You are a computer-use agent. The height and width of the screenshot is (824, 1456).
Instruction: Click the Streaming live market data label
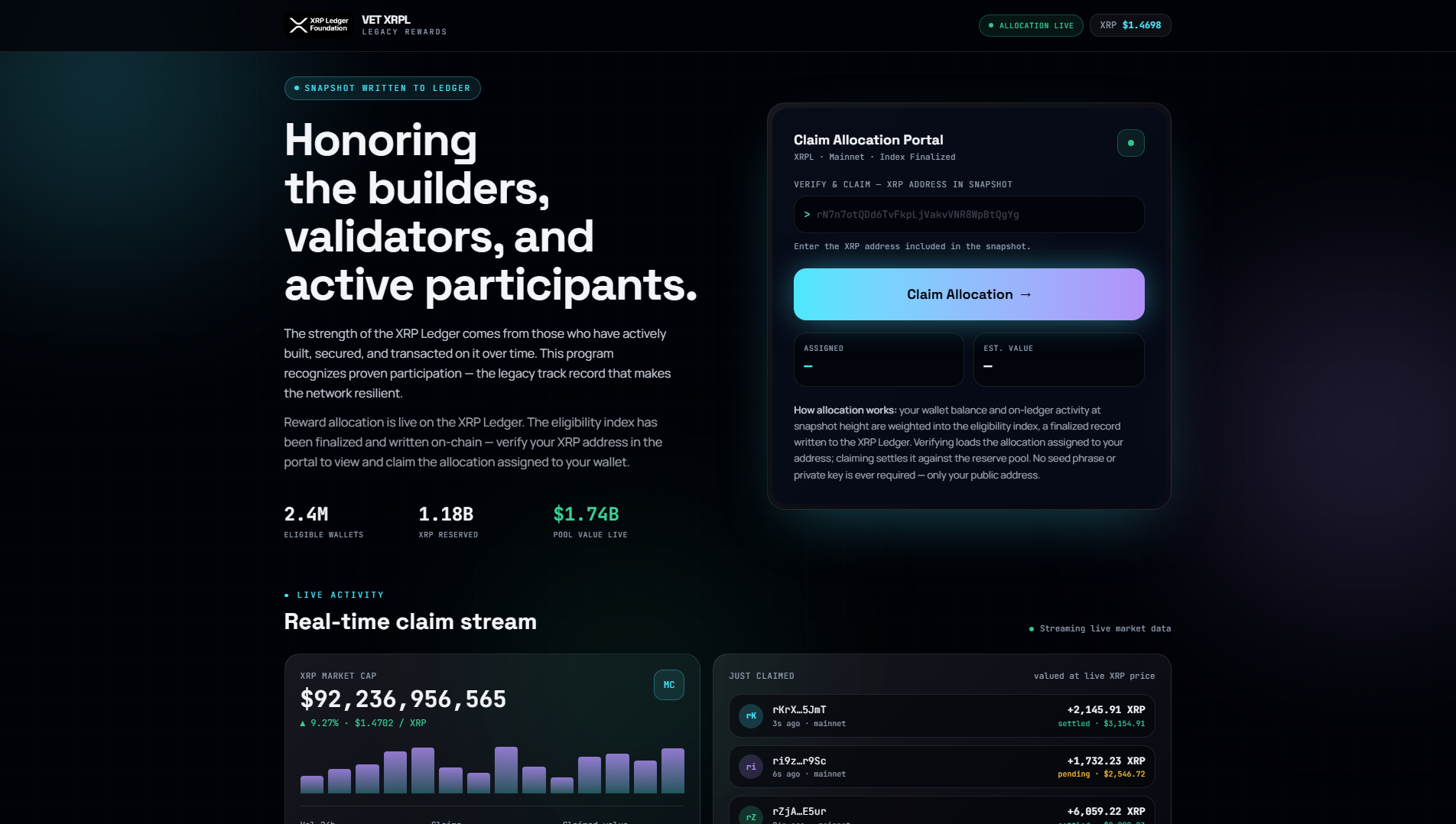[1100, 629]
